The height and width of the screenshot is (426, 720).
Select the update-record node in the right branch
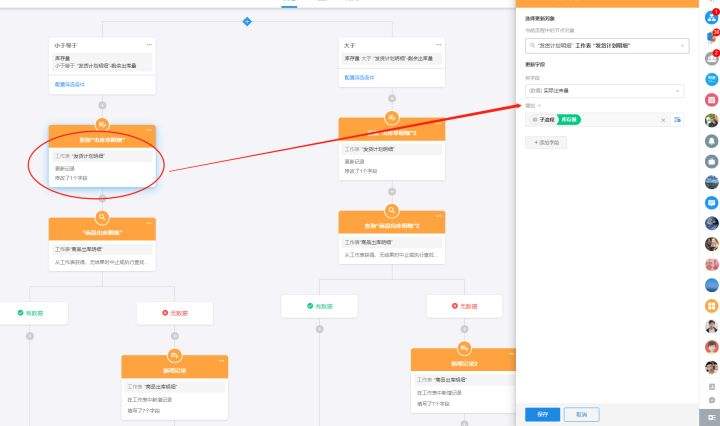pyautogui.click(x=392, y=149)
